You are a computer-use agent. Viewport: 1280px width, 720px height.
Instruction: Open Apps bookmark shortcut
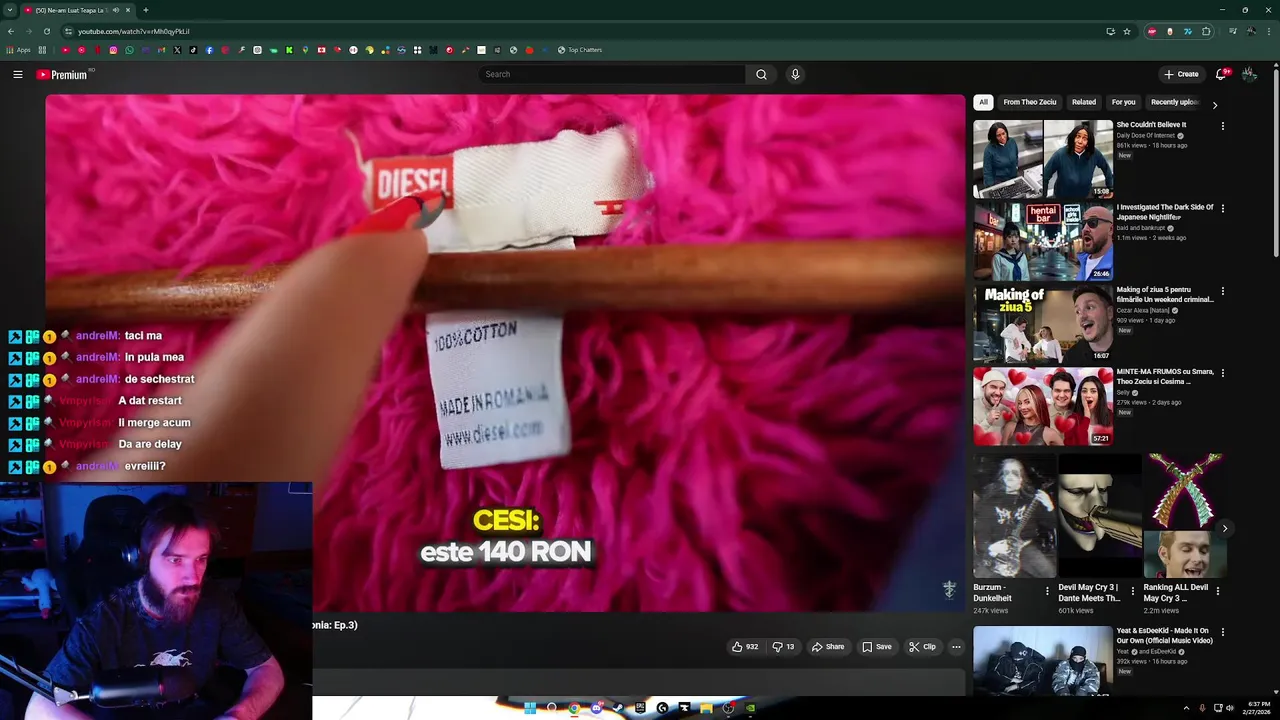[x=19, y=50]
